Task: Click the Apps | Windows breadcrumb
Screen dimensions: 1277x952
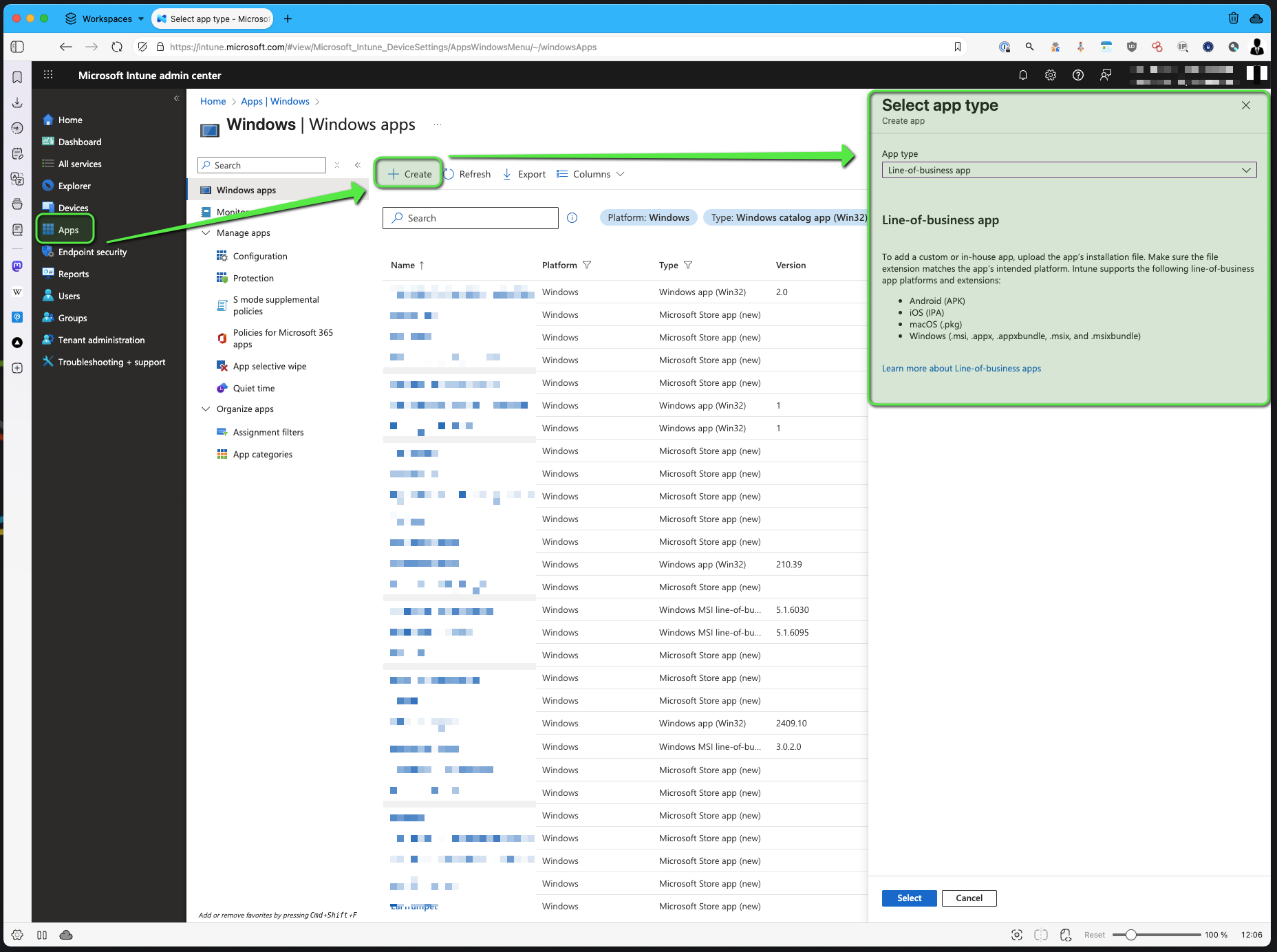Action: [x=275, y=101]
